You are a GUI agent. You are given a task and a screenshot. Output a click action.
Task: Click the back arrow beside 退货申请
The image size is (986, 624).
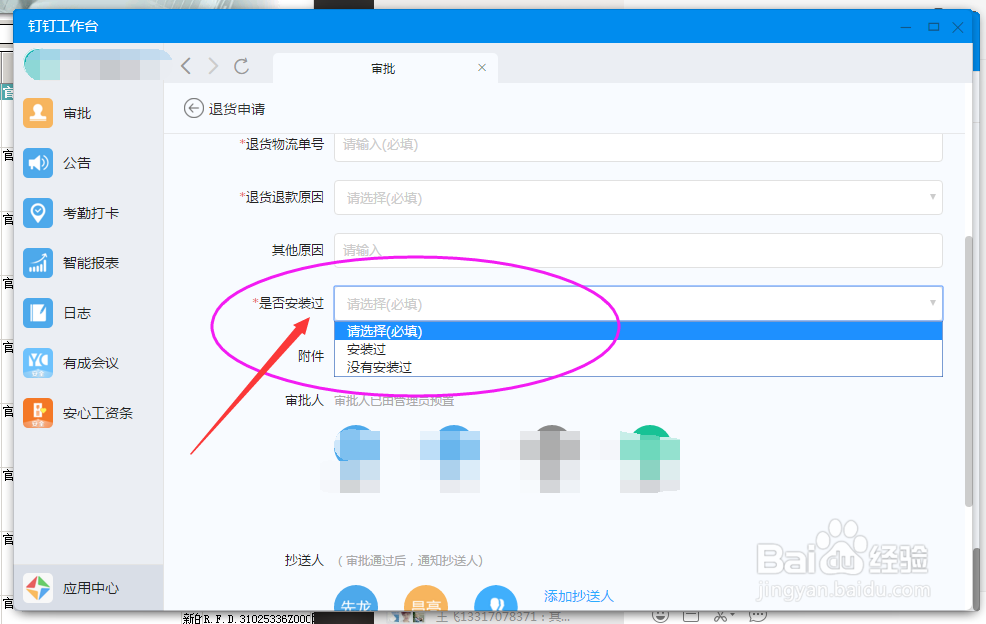[193, 108]
